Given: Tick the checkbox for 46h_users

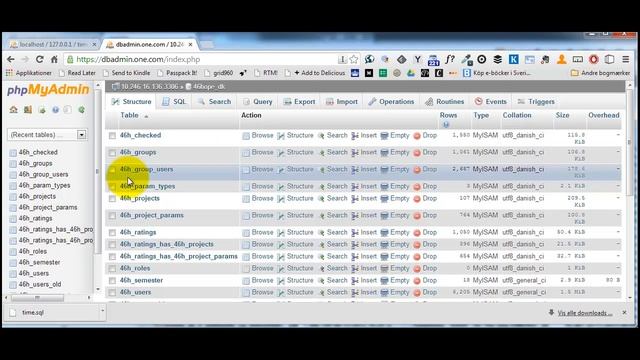Looking at the screenshot, I should pyautogui.click(x=112, y=293).
